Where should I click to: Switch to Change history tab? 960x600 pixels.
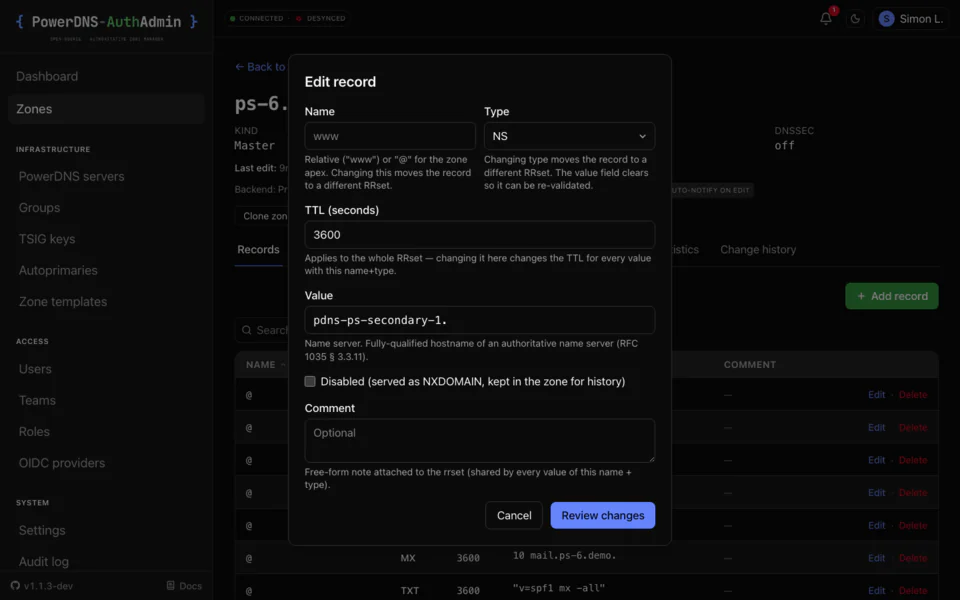pyautogui.click(x=758, y=250)
